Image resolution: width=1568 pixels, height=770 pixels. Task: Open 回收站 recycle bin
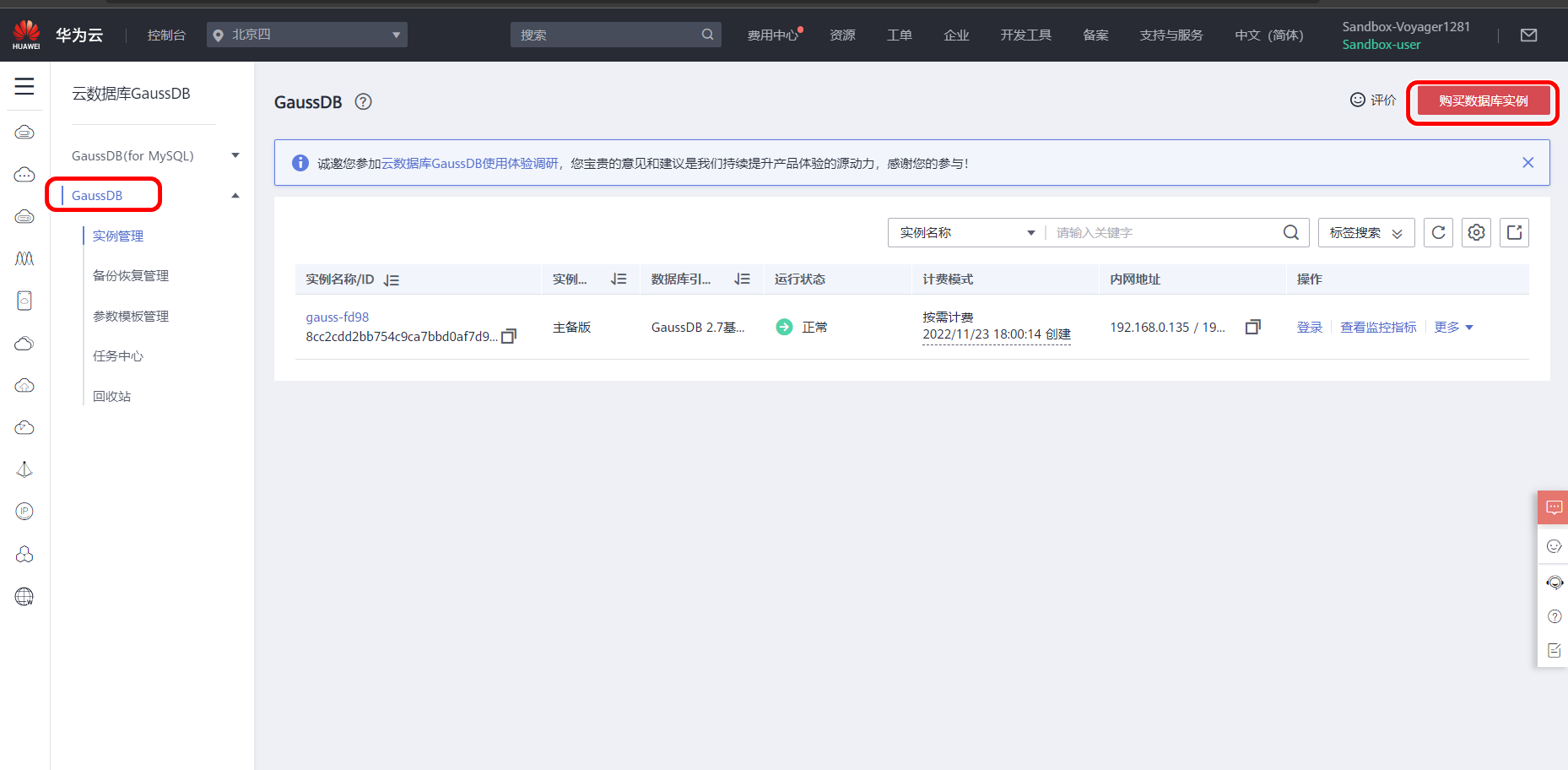tap(111, 396)
